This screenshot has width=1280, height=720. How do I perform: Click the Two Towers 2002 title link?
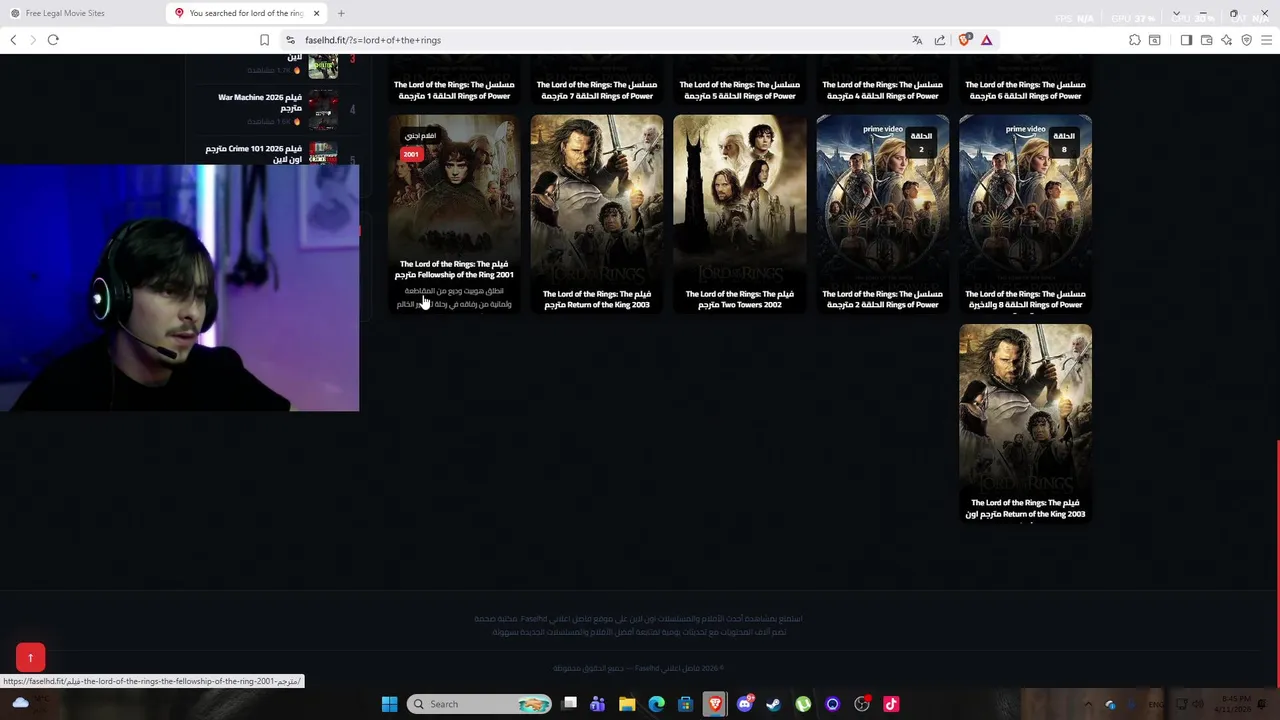(x=740, y=299)
